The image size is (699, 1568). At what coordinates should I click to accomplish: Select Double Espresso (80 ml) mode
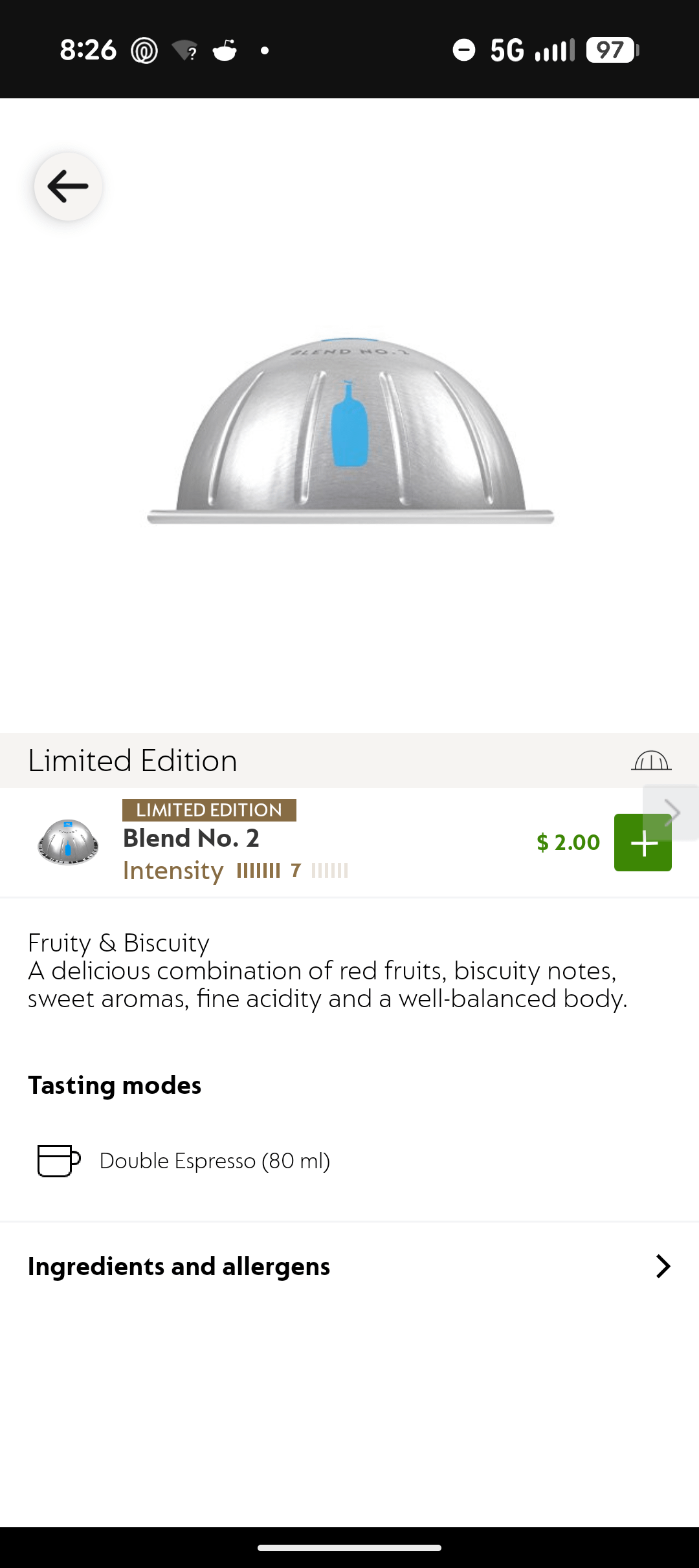214,1160
